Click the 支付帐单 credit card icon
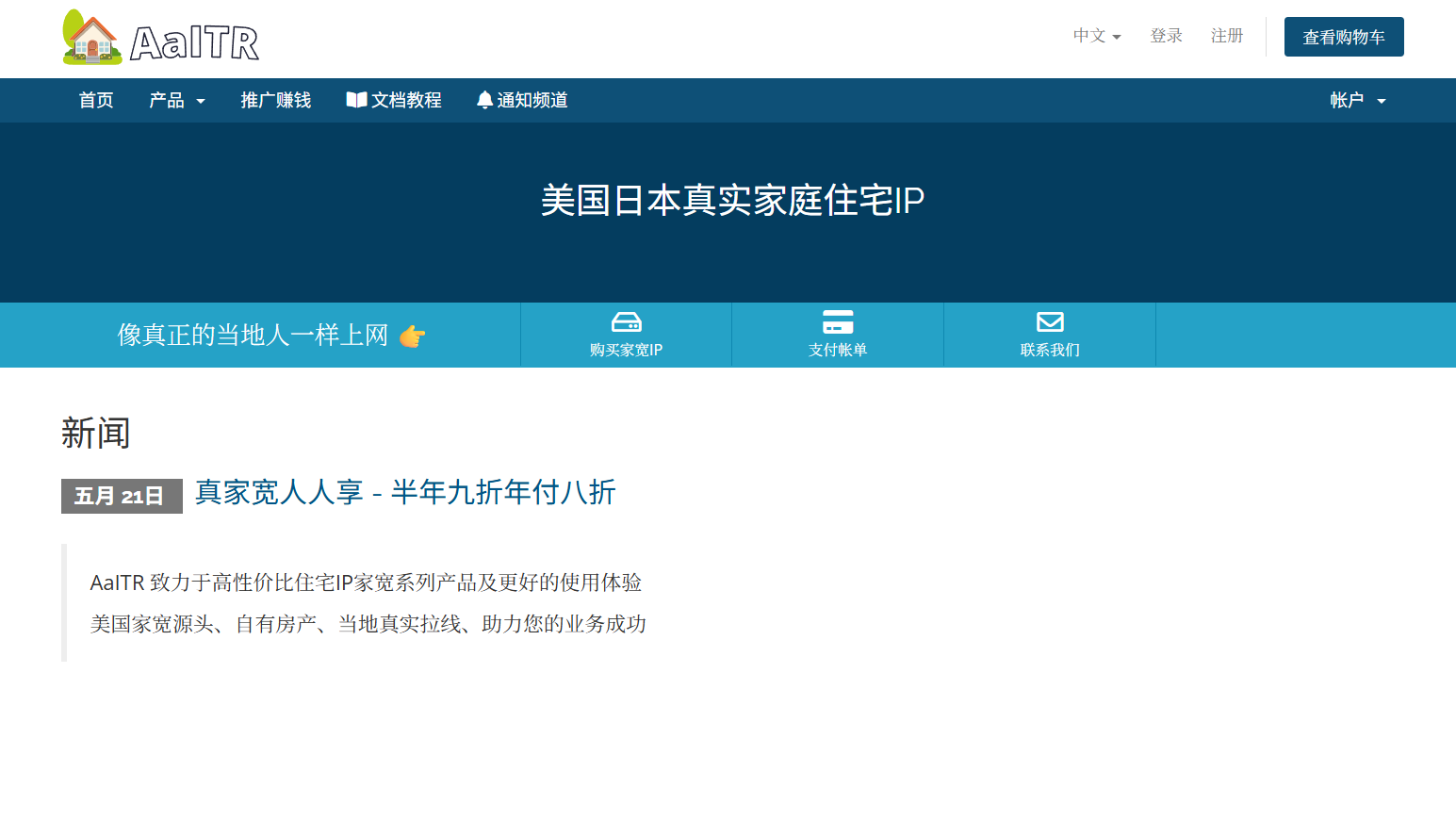Image resolution: width=1456 pixels, height=837 pixels. coord(838,322)
